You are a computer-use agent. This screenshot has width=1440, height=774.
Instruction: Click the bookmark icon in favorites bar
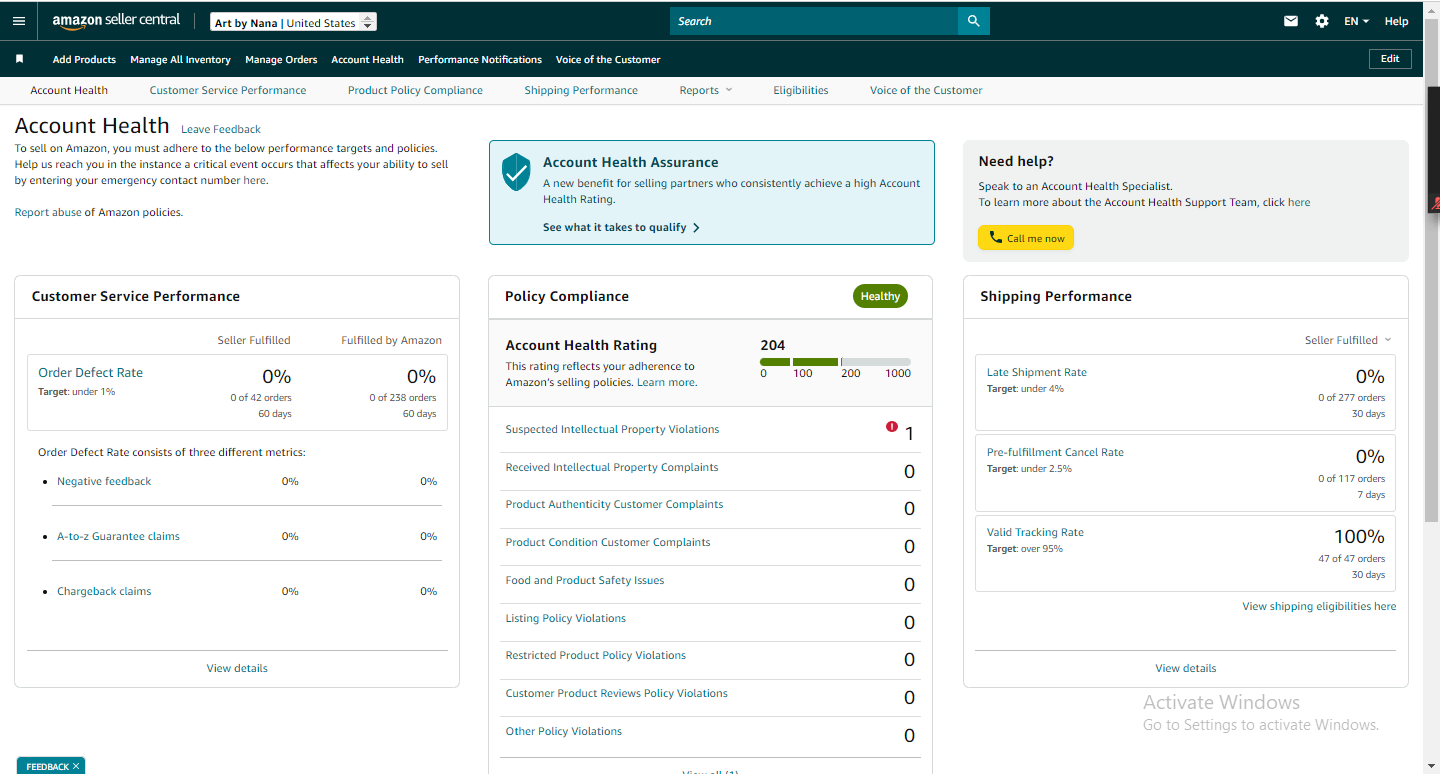(x=19, y=59)
